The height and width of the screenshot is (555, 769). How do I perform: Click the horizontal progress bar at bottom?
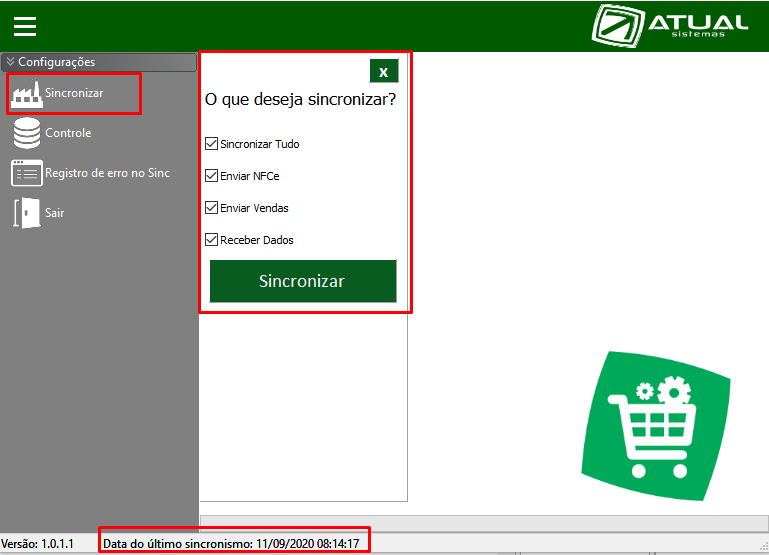pyautogui.click(x=484, y=523)
